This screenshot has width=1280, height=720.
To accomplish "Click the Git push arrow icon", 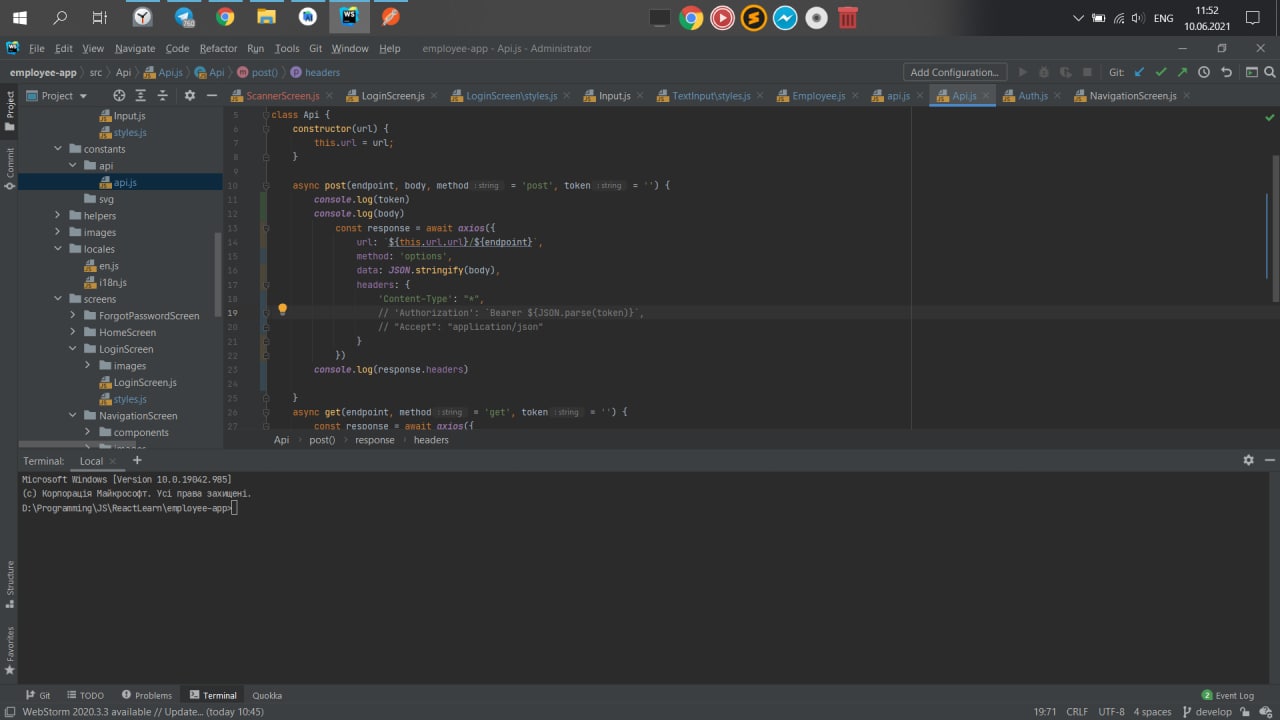I will click(x=1182, y=72).
